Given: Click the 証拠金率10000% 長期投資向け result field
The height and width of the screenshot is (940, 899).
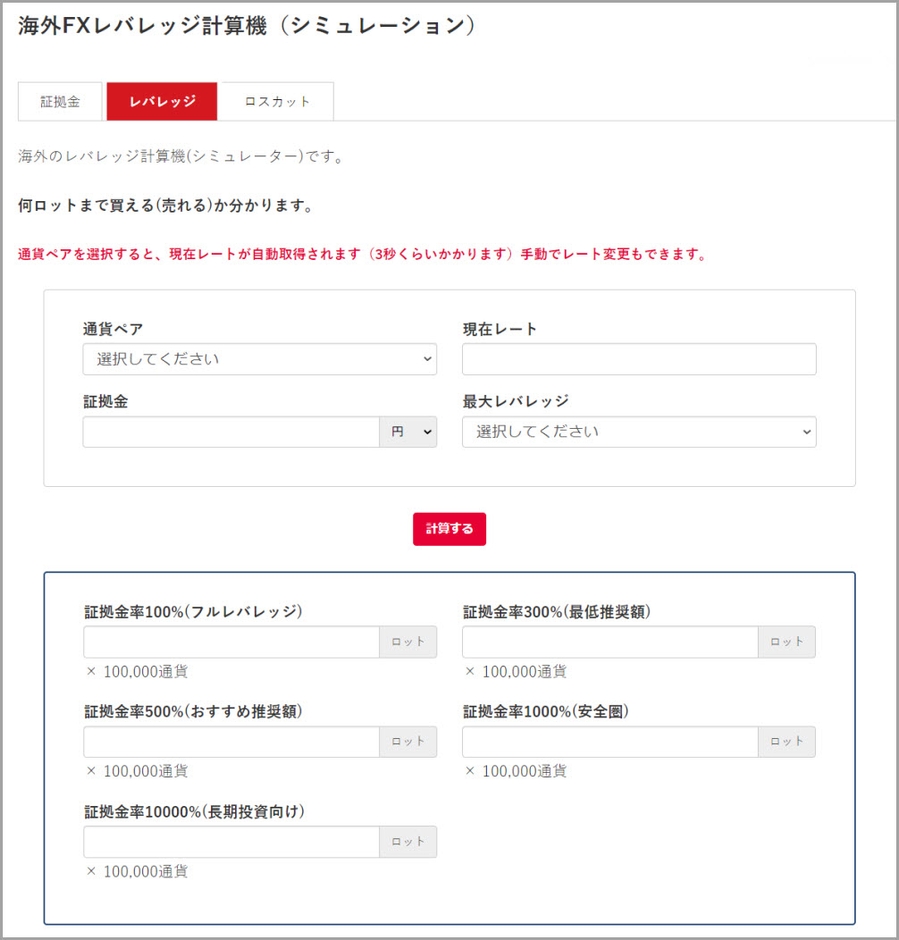Looking at the screenshot, I should tap(231, 842).
